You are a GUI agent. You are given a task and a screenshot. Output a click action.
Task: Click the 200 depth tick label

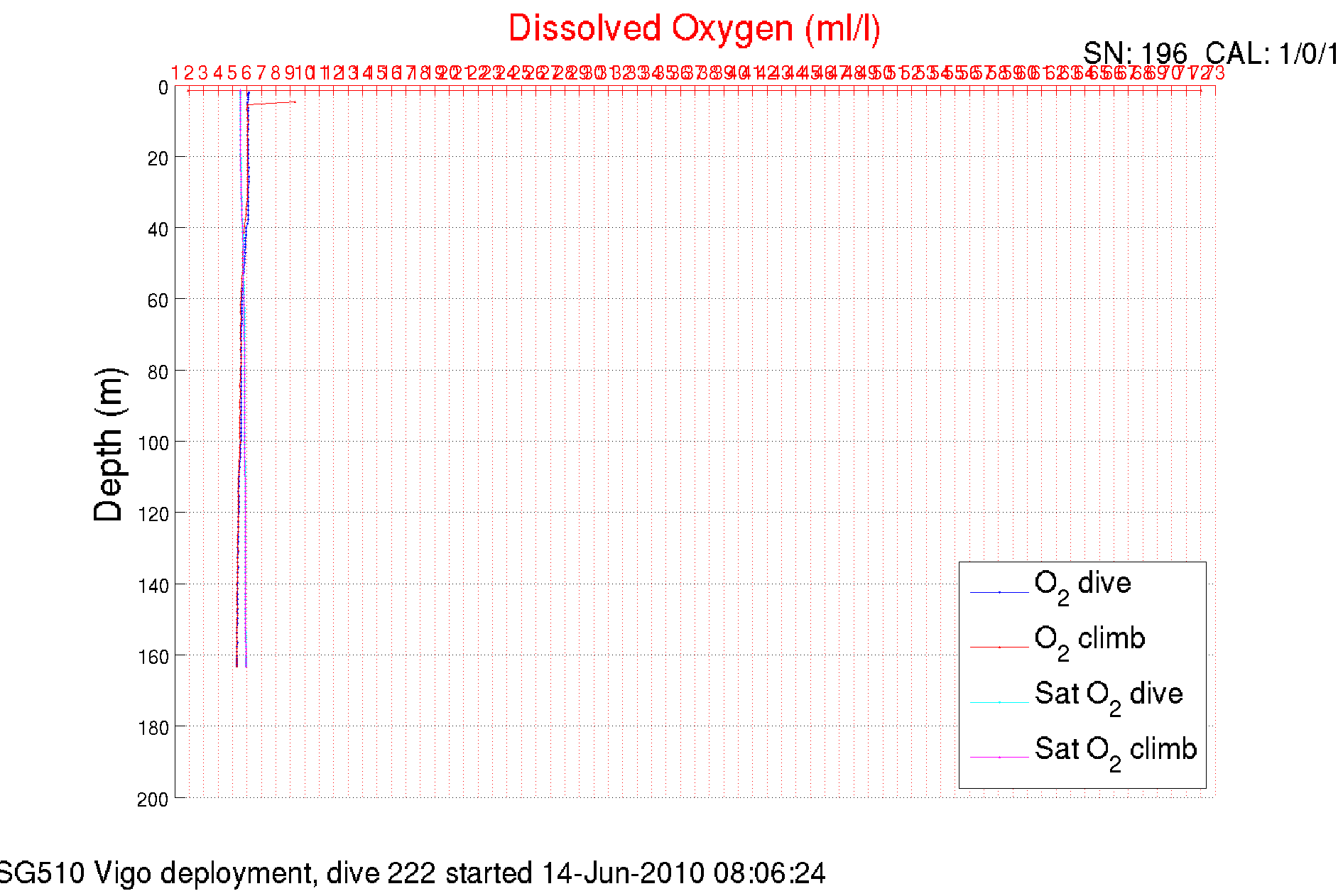(x=153, y=799)
